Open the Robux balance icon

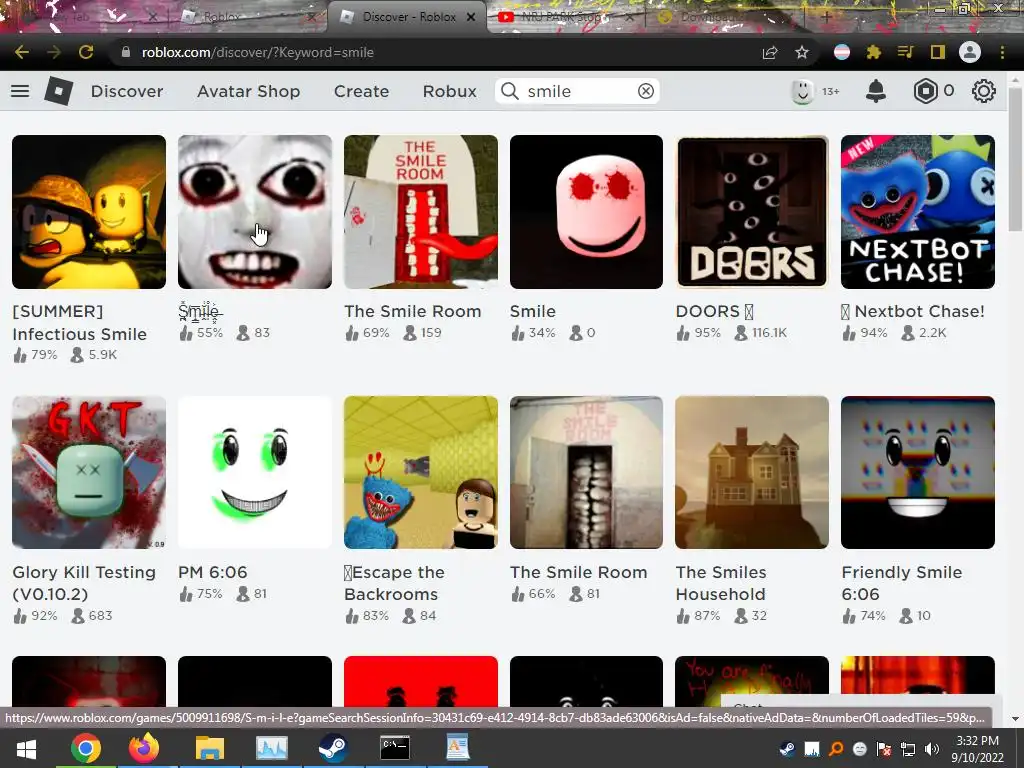point(925,91)
